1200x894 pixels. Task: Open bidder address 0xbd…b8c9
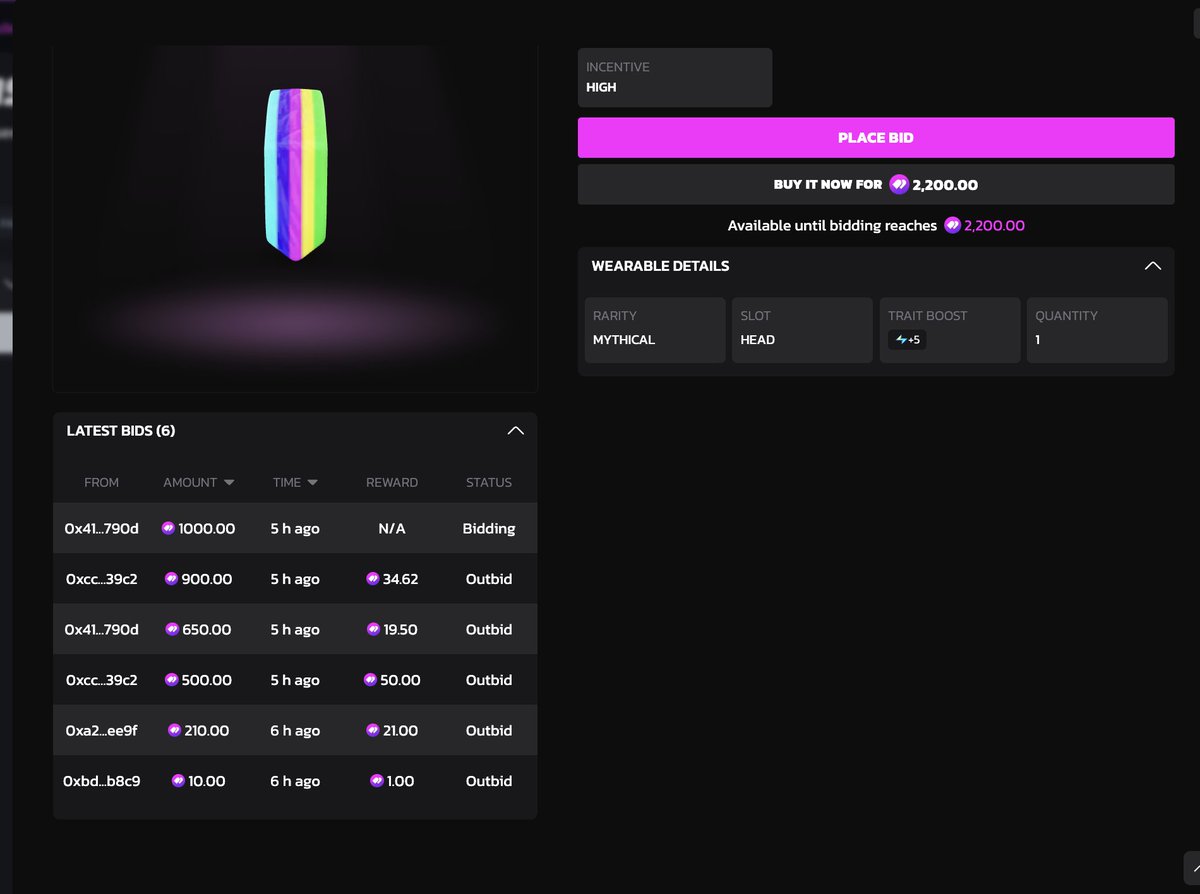coord(101,781)
